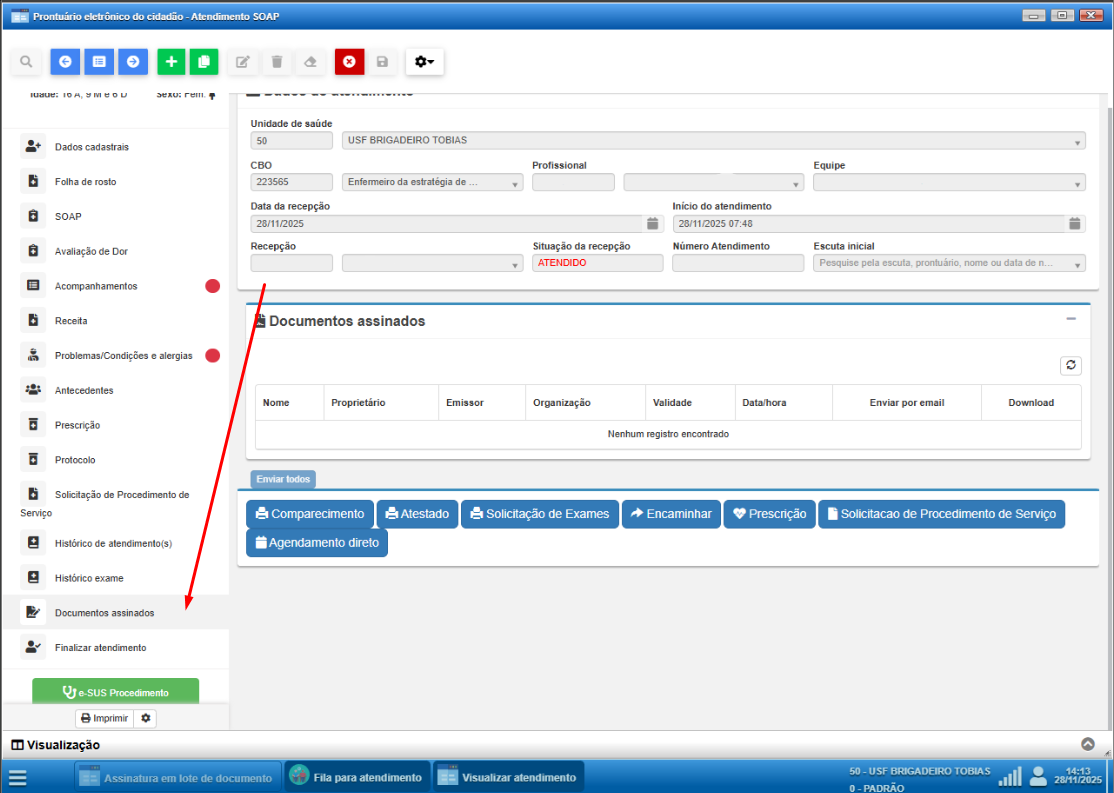This screenshot has width=1114, height=793.
Task: Open calendar for Data da recepção
Action: pyautogui.click(x=652, y=224)
